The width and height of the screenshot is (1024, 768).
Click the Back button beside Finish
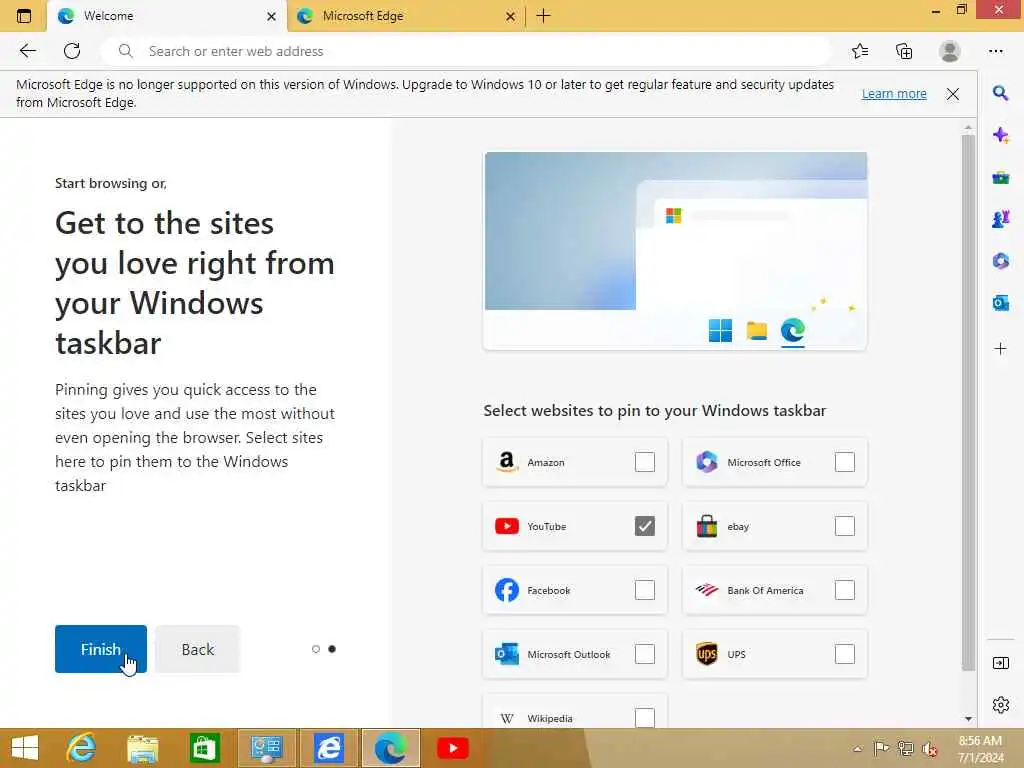pyautogui.click(x=197, y=648)
